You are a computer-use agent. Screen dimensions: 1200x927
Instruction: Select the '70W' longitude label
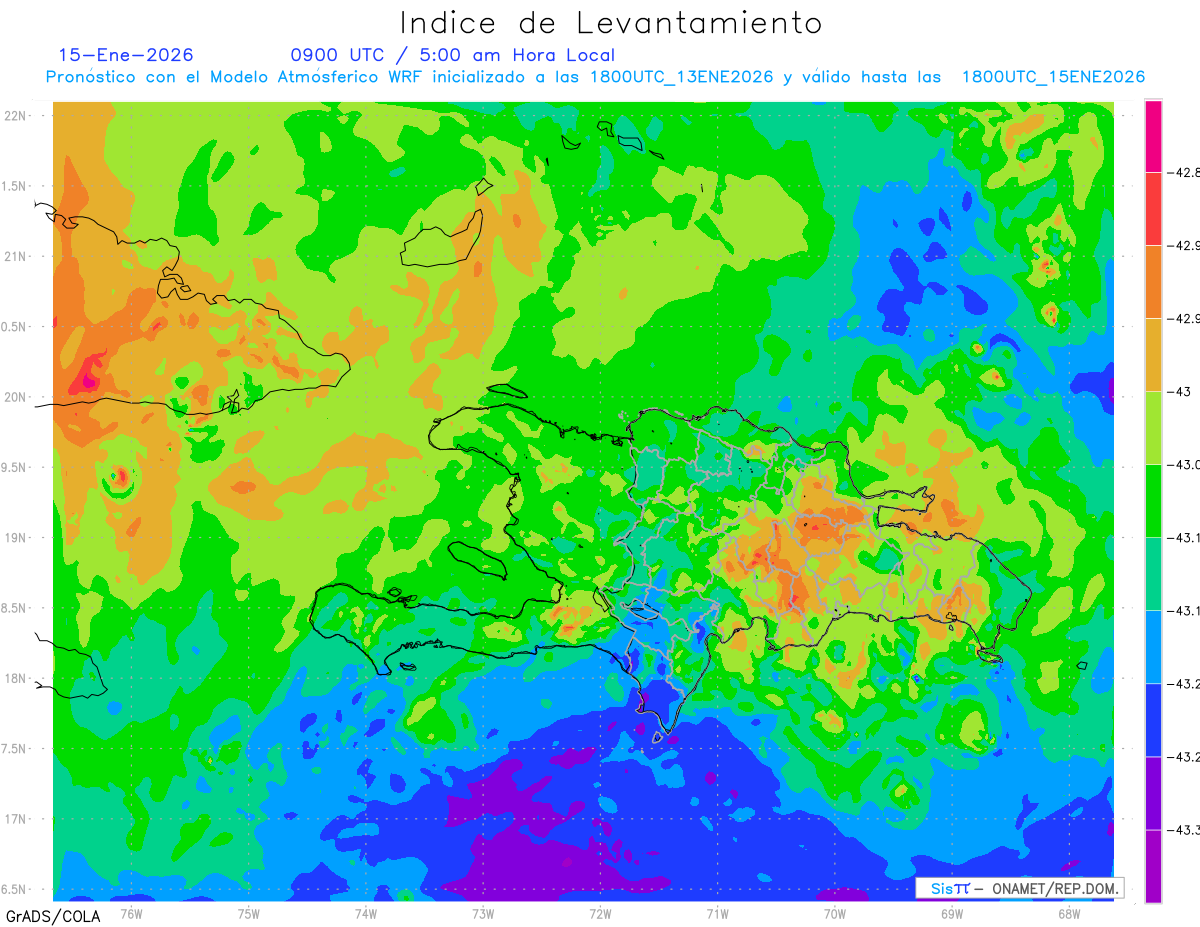pyautogui.click(x=835, y=913)
